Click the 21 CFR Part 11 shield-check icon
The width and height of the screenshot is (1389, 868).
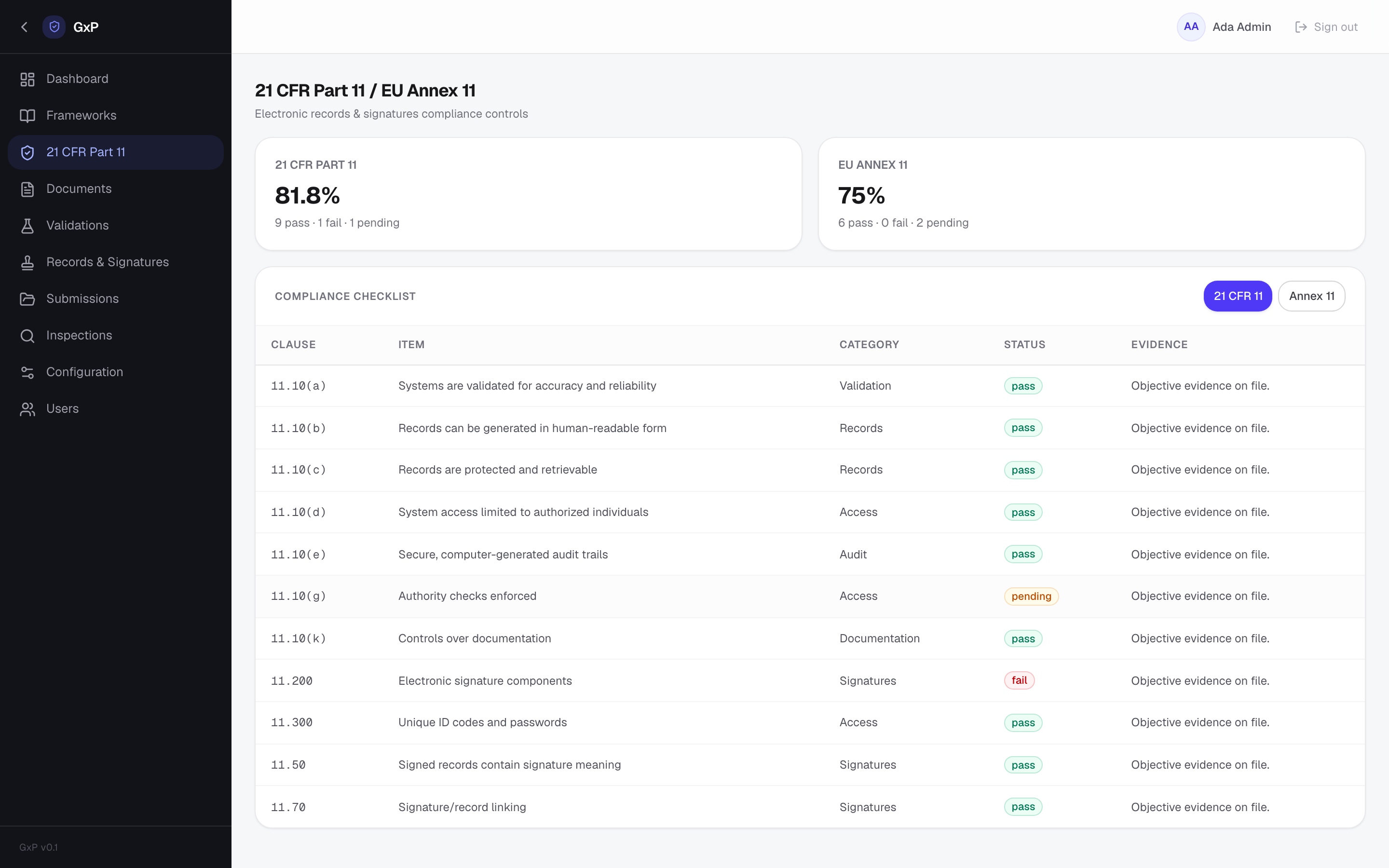point(27,153)
